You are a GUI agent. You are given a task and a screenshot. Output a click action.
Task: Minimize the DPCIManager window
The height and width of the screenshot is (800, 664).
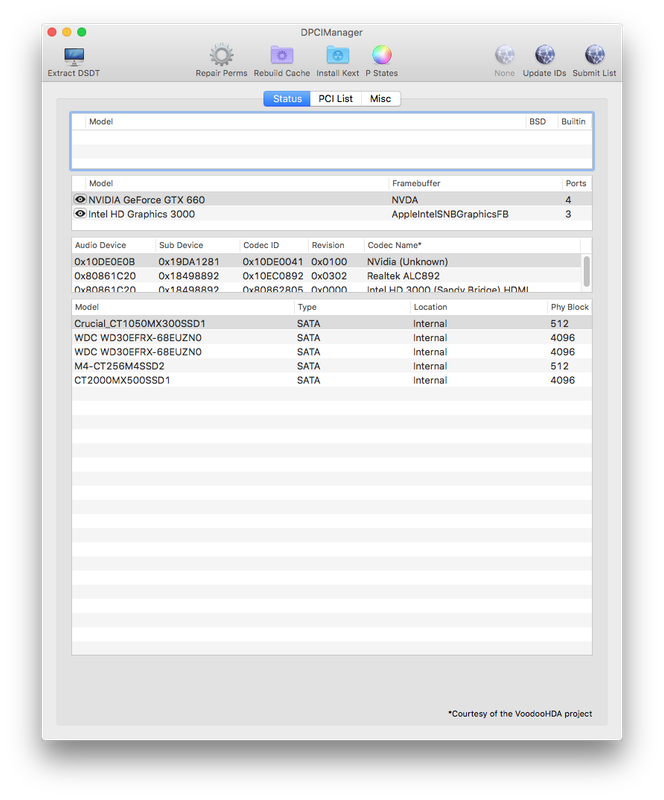coord(67,32)
